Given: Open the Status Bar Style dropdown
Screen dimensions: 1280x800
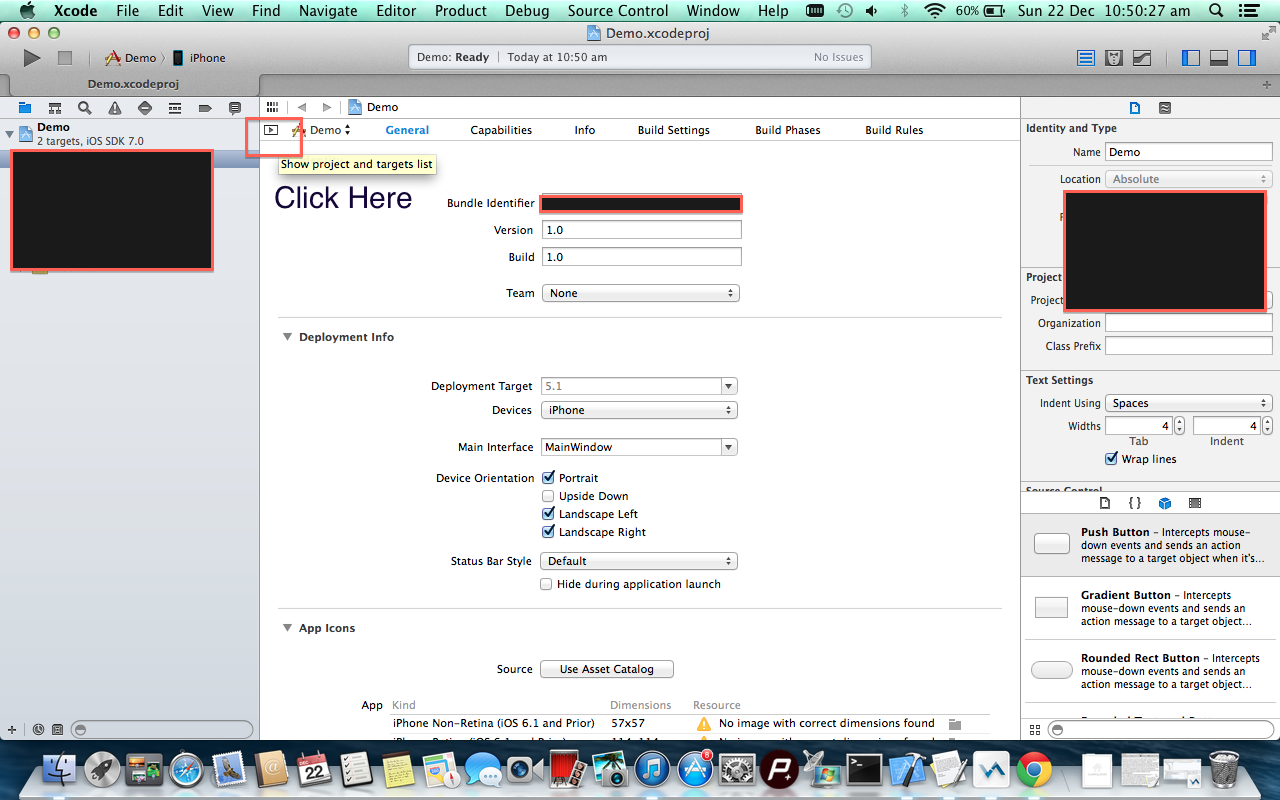Looking at the screenshot, I should [639, 561].
